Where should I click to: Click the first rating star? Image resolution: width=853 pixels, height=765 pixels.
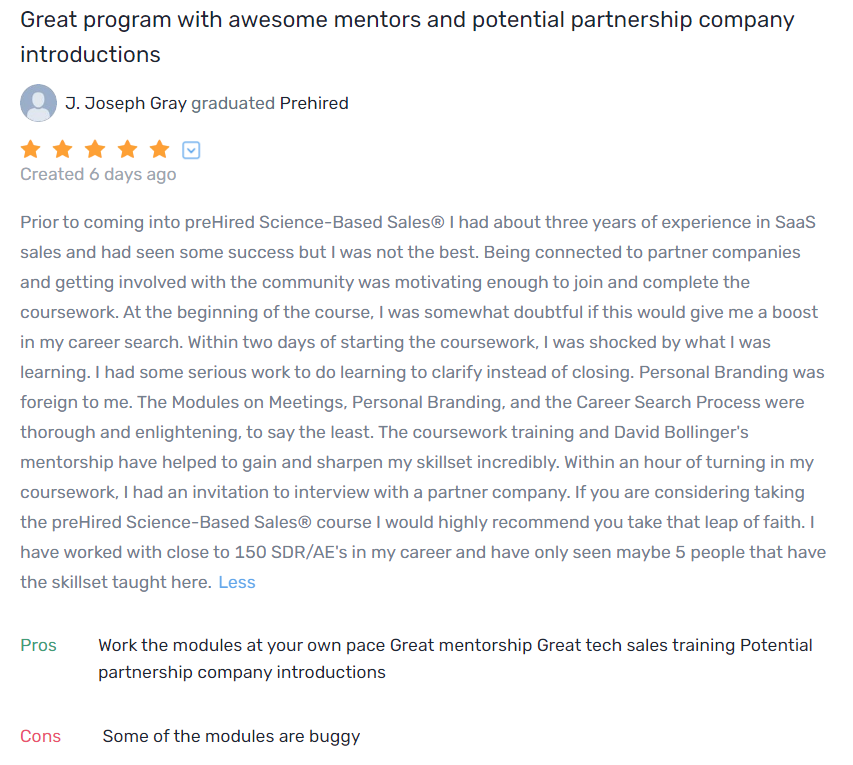[31, 150]
